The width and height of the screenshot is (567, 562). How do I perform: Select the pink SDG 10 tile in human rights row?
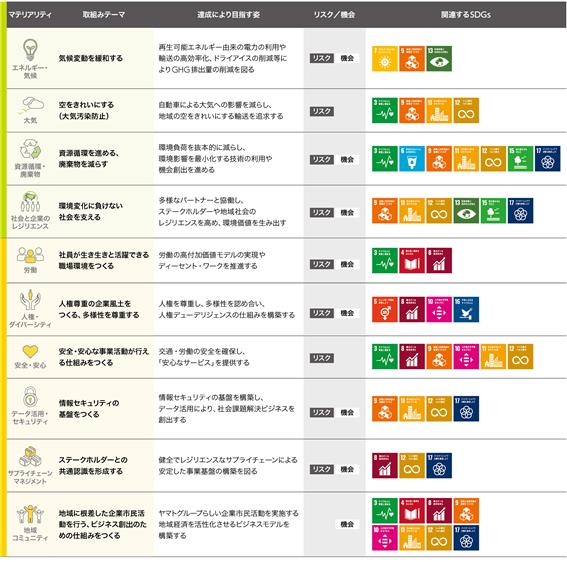(439, 310)
